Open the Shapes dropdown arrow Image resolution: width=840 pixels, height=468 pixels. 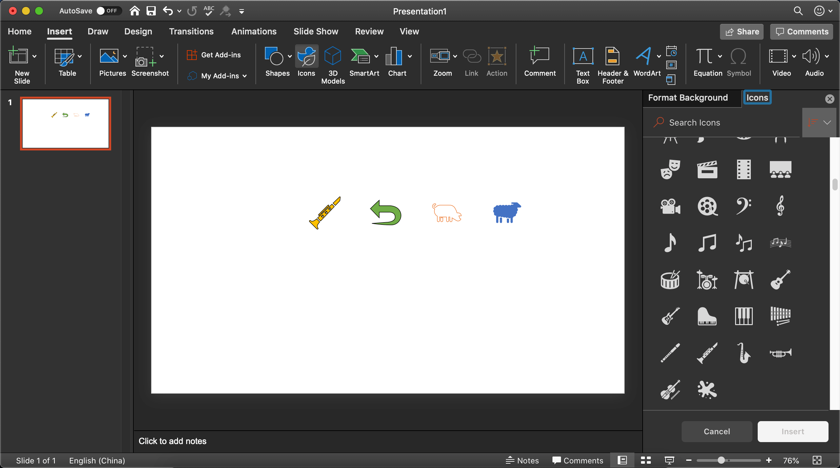point(290,56)
